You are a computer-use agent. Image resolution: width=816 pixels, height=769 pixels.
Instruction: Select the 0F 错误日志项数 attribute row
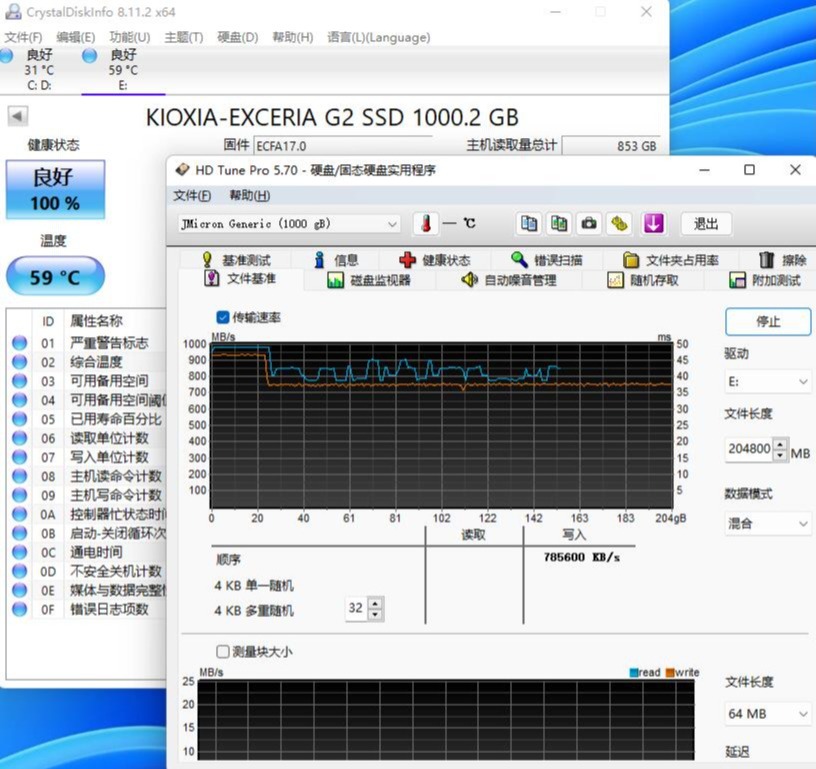tap(88, 609)
